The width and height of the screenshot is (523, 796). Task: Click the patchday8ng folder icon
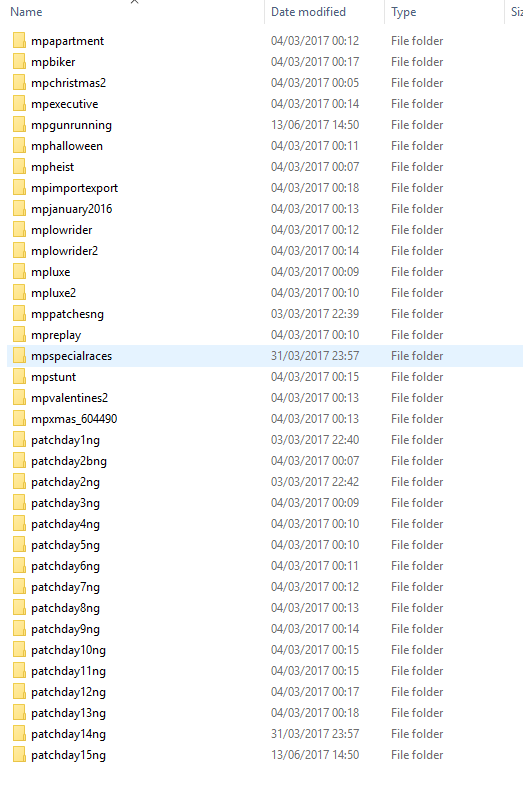pyautogui.click(x=19, y=608)
